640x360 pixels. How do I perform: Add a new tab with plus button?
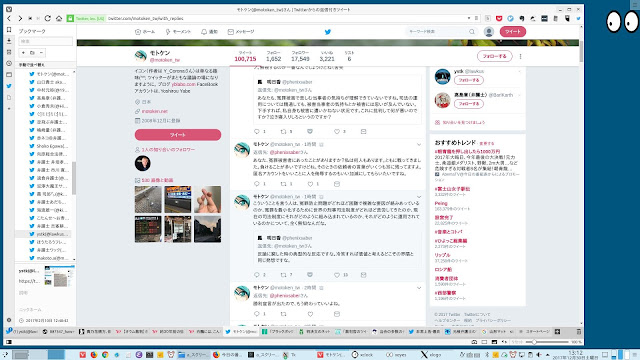pyautogui.click(x=557, y=331)
